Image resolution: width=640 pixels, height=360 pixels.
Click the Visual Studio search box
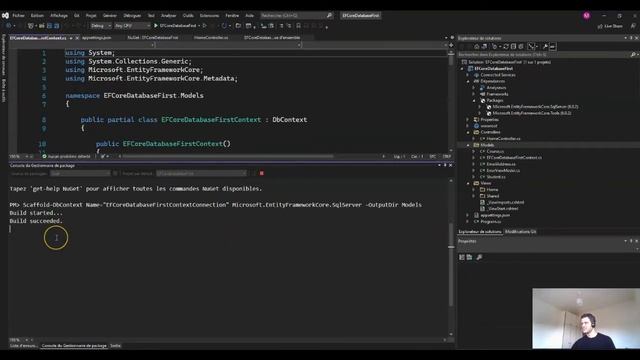click(297, 16)
